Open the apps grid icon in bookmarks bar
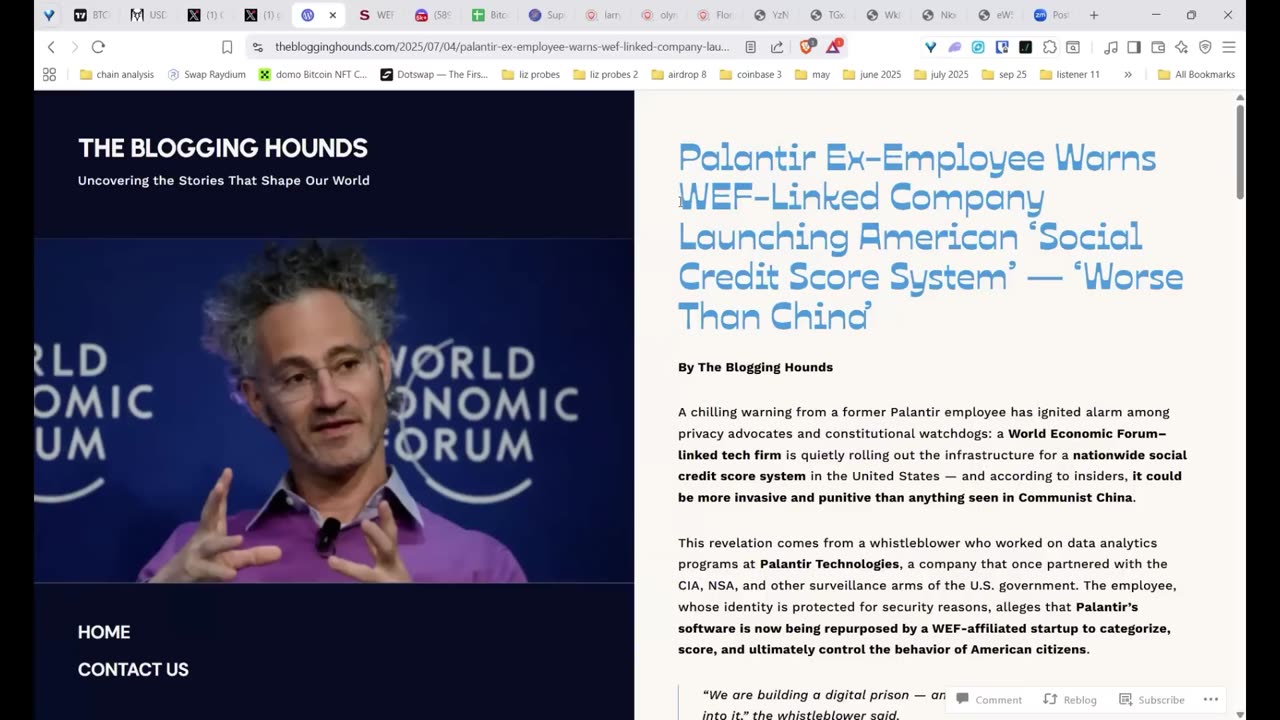Viewport: 1280px width, 720px height. tap(49, 74)
